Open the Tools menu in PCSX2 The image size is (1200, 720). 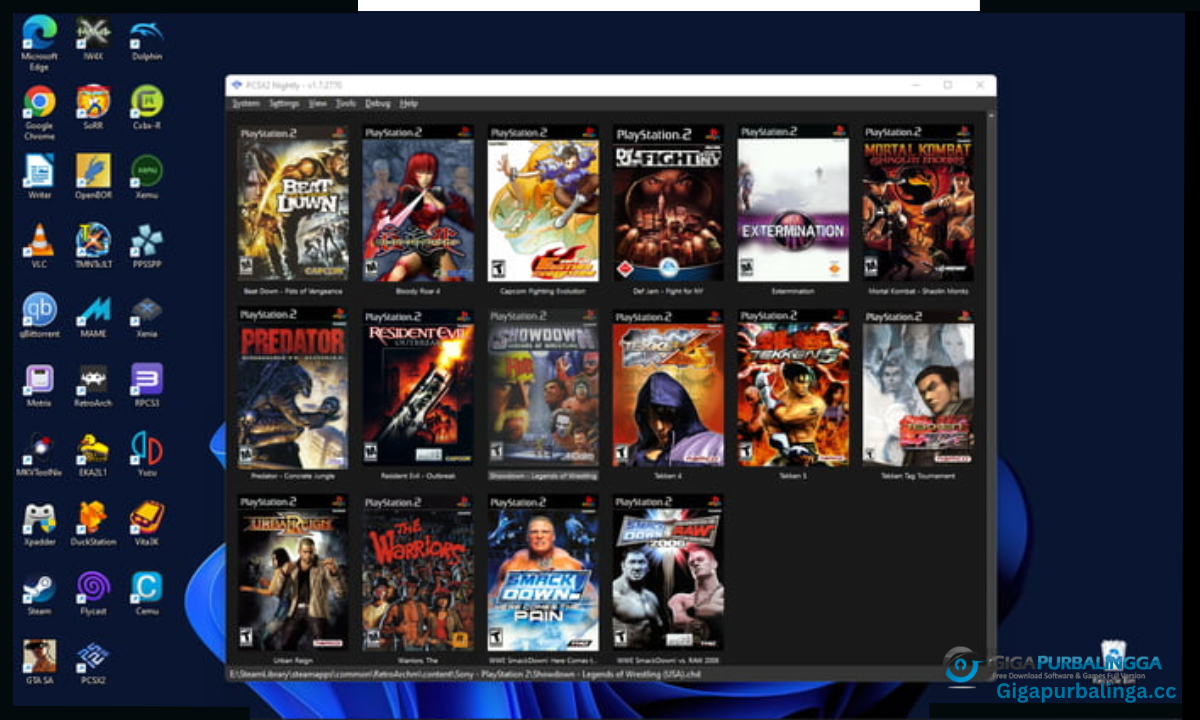(345, 103)
